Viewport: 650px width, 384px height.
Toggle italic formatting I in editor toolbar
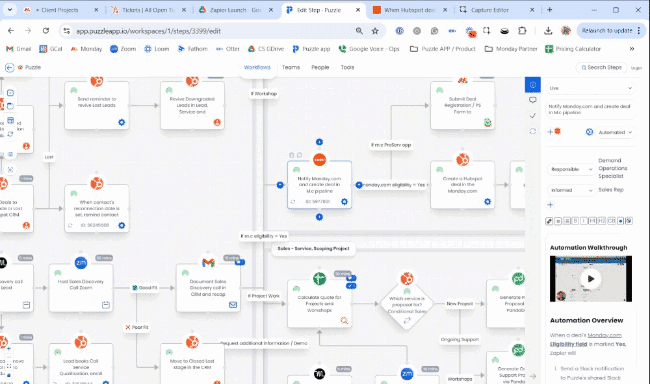click(x=584, y=221)
